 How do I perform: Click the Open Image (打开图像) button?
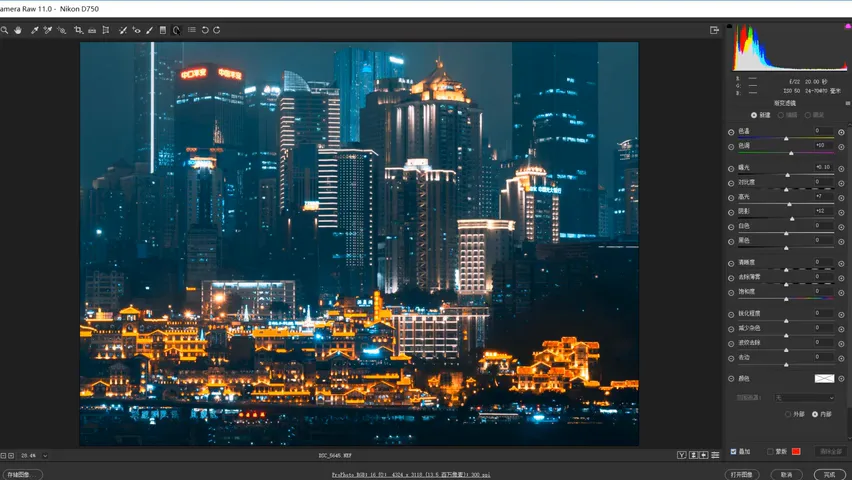[x=742, y=475]
